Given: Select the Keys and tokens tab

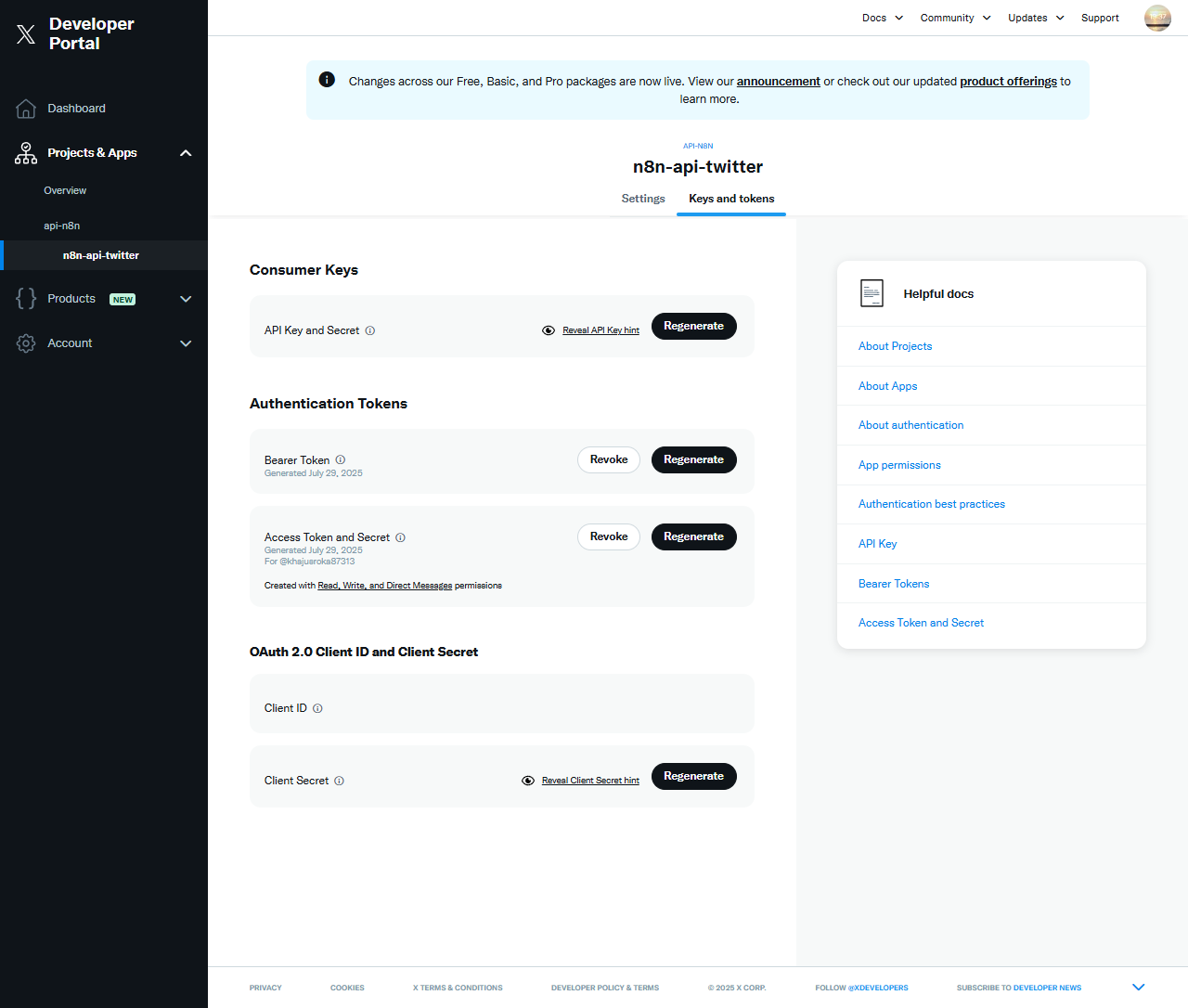Looking at the screenshot, I should (x=731, y=199).
